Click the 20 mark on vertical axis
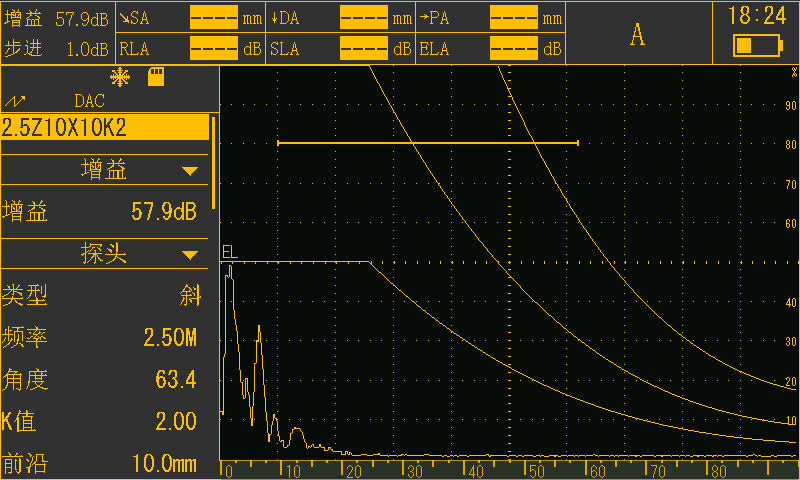The height and width of the screenshot is (480, 800). (791, 382)
